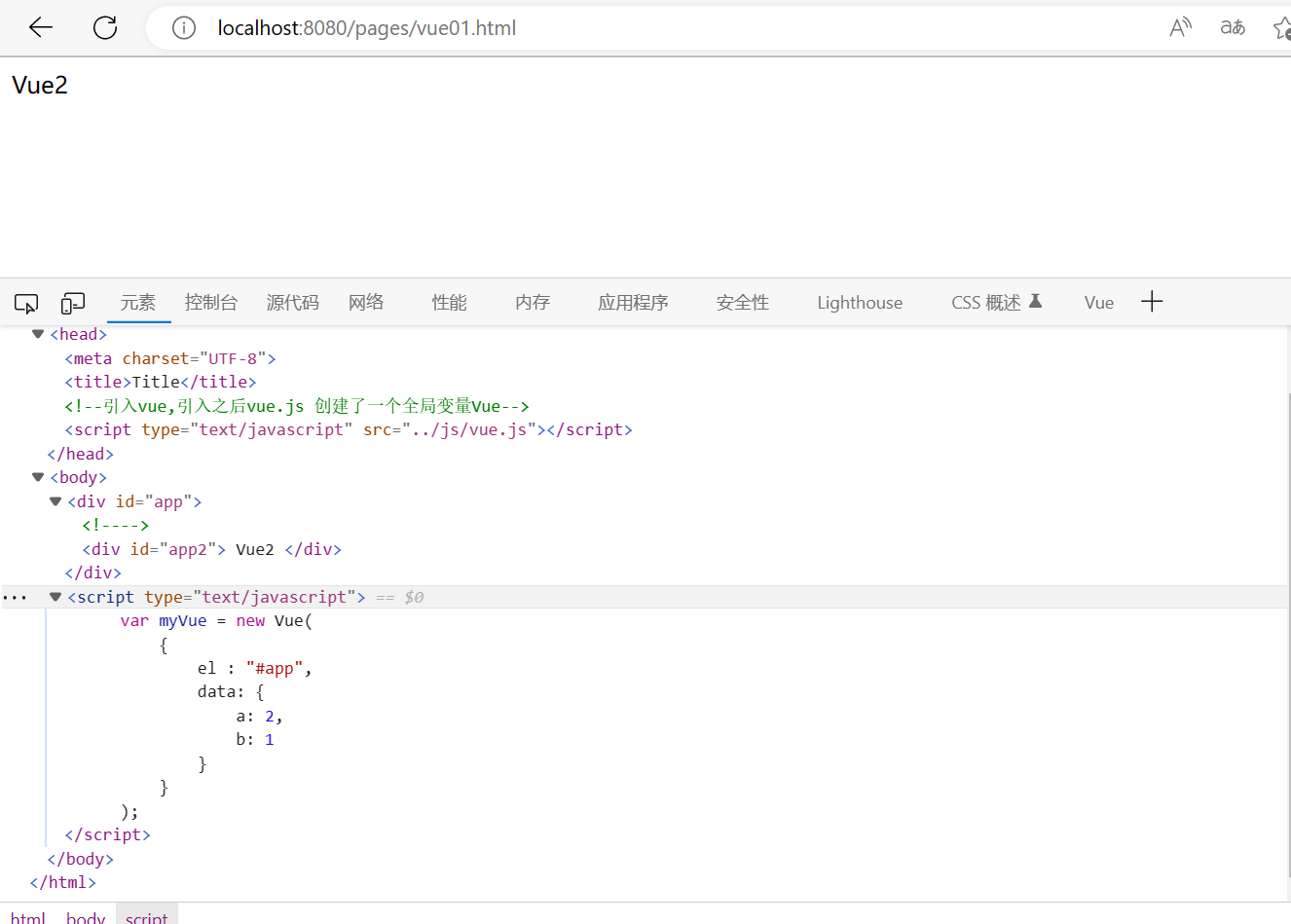
Task: Click the experimental flask icon on CSS 概述
Action: coord(1035,302)
